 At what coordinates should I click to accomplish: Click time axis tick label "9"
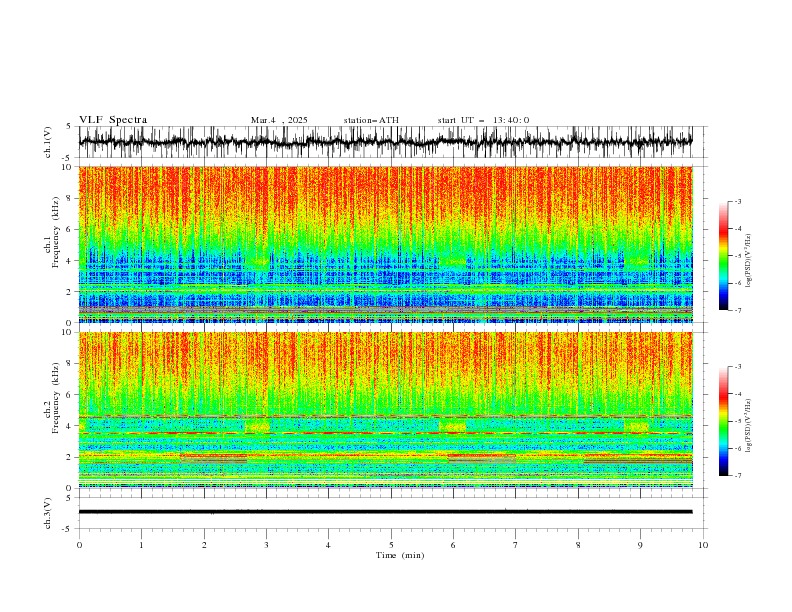(640, 545)
